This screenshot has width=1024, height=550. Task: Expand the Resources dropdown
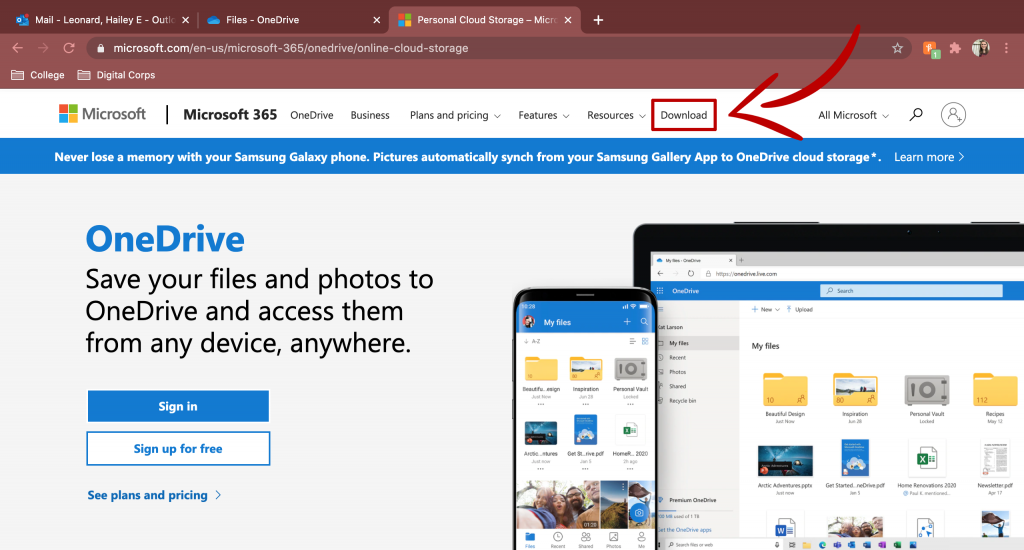tap(615, 115)
